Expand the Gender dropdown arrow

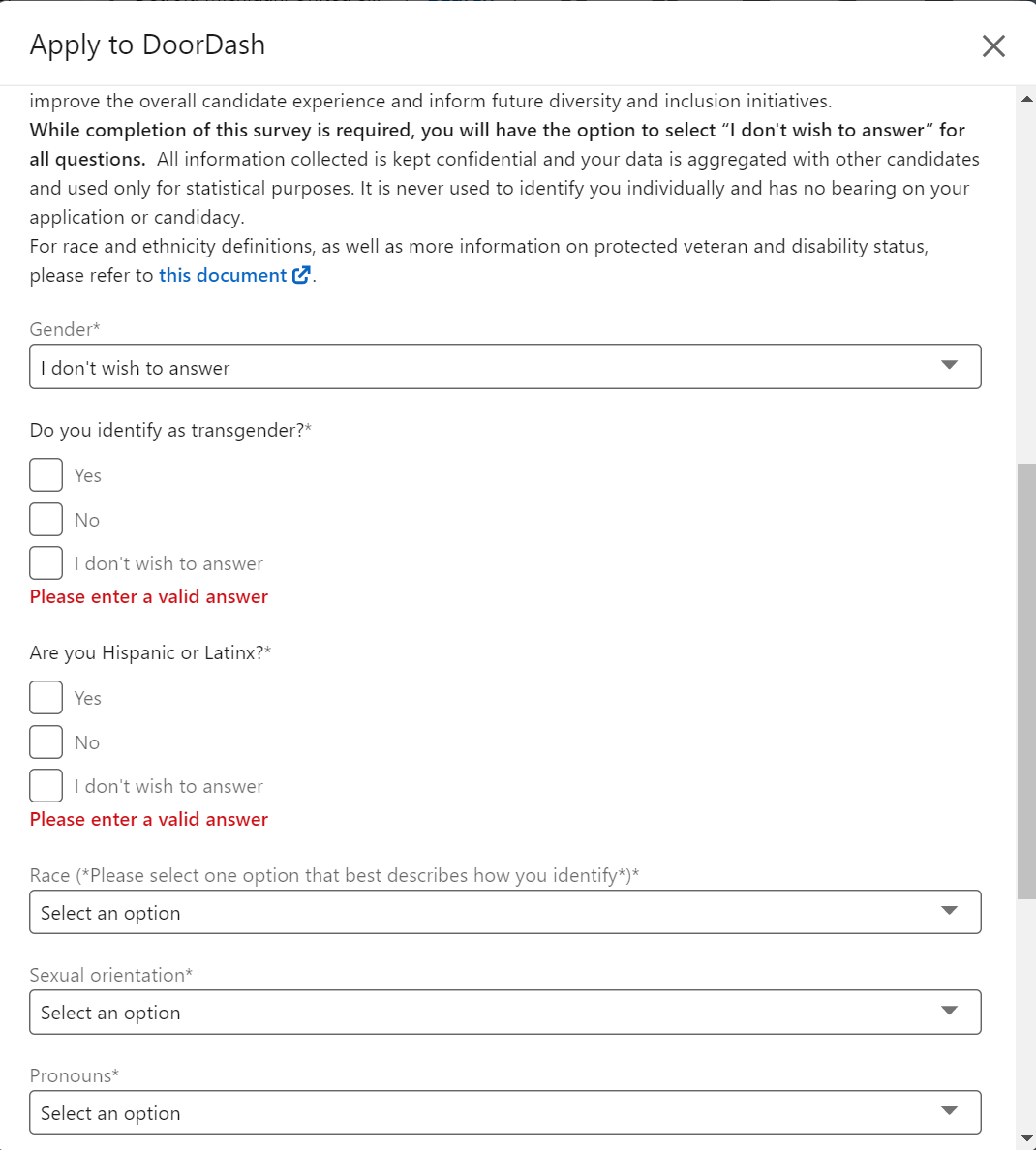[949, 365]
